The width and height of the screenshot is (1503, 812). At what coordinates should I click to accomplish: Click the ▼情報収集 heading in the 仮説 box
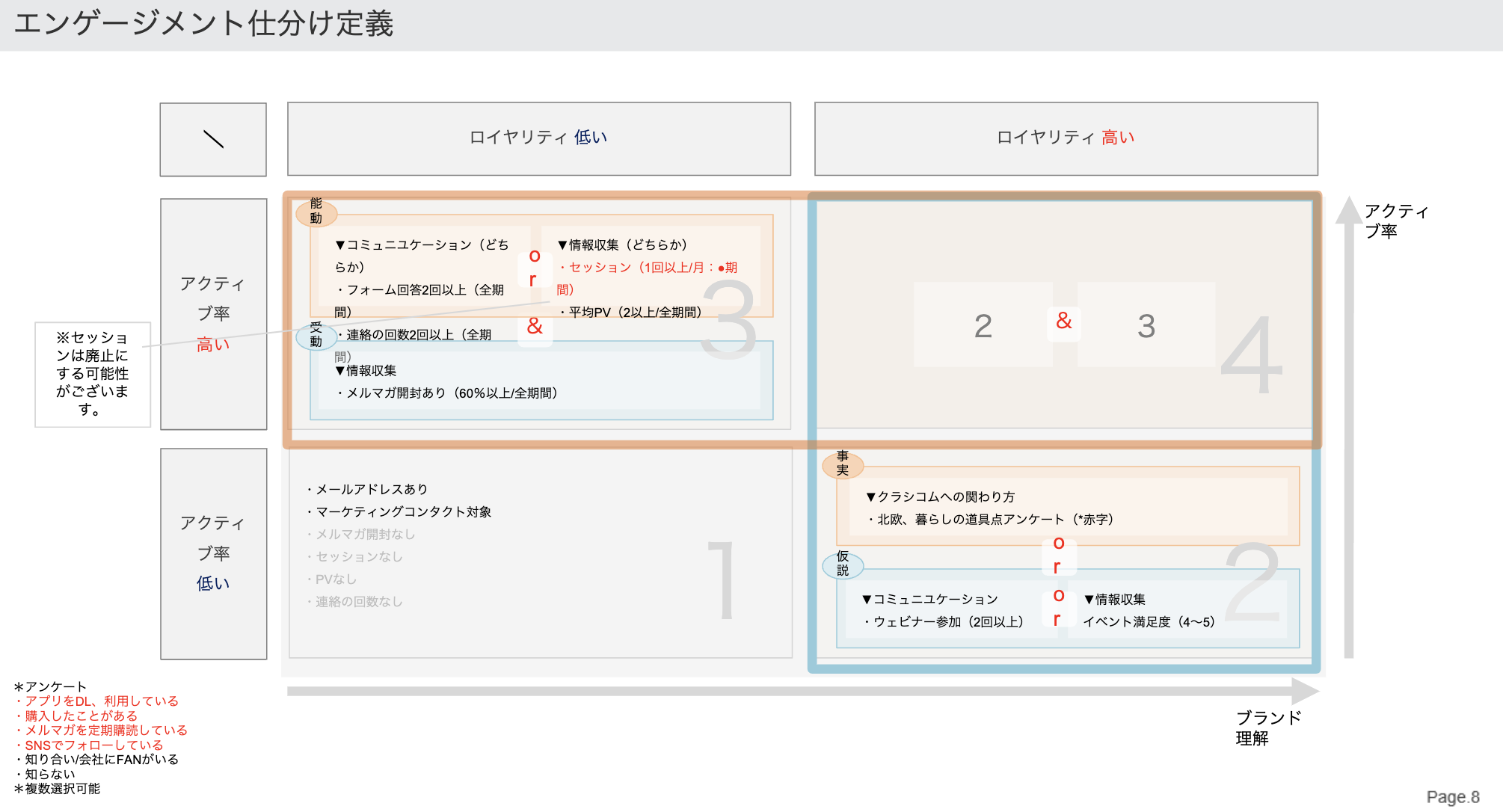pyautogui.click(x=1115, y=600)
